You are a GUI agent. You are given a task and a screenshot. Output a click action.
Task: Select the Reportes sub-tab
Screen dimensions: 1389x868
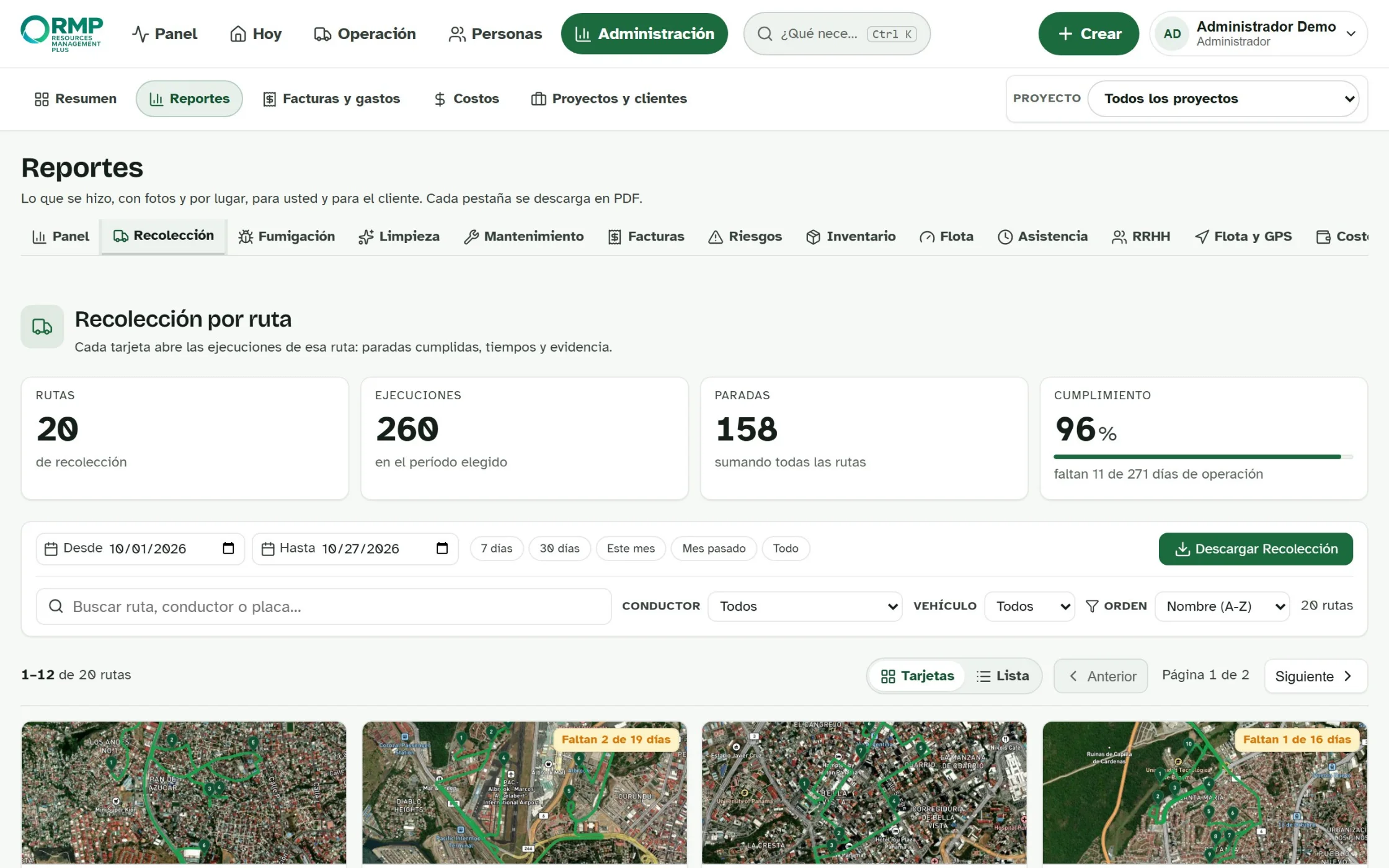tap(189, 99)
